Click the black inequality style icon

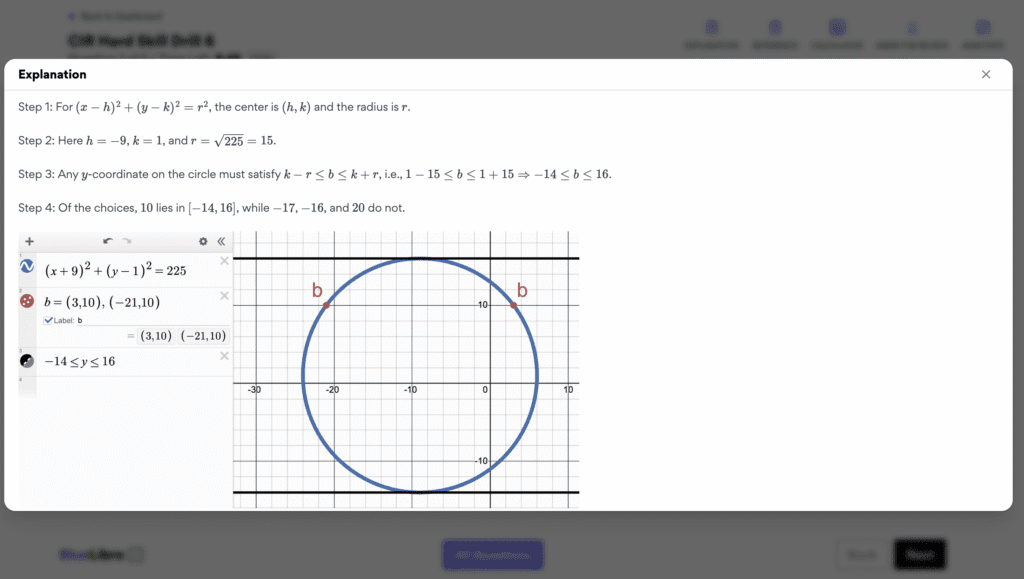point(27,360)
